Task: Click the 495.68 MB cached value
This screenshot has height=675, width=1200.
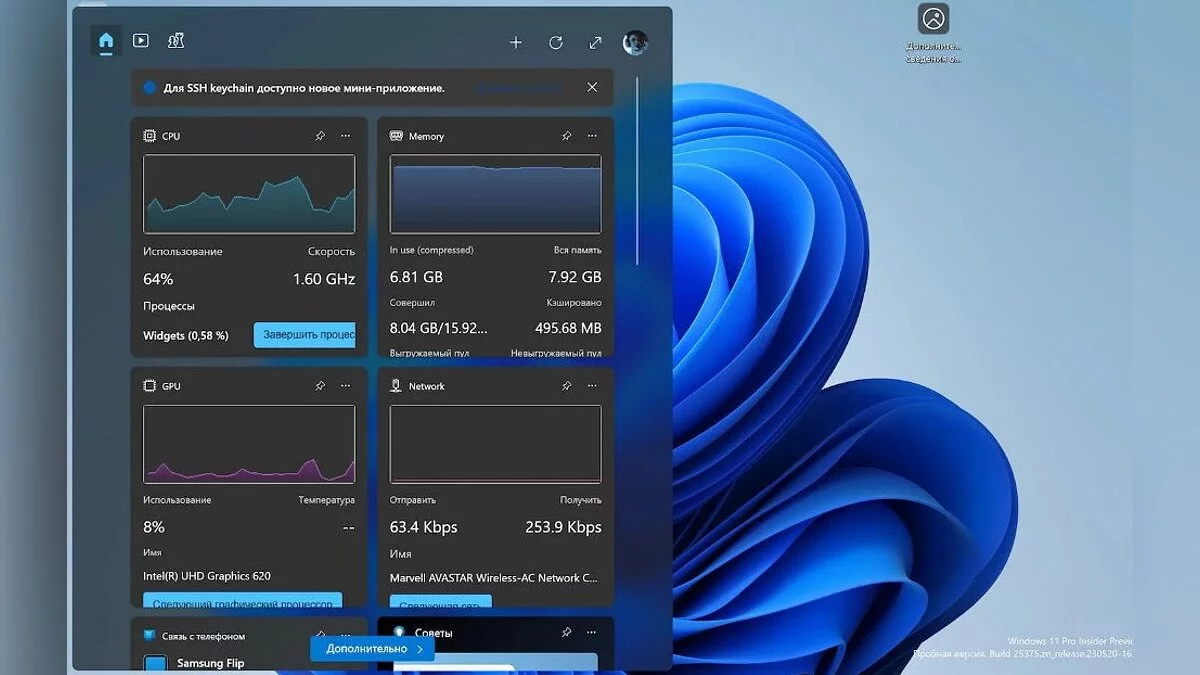Action: 568,328
